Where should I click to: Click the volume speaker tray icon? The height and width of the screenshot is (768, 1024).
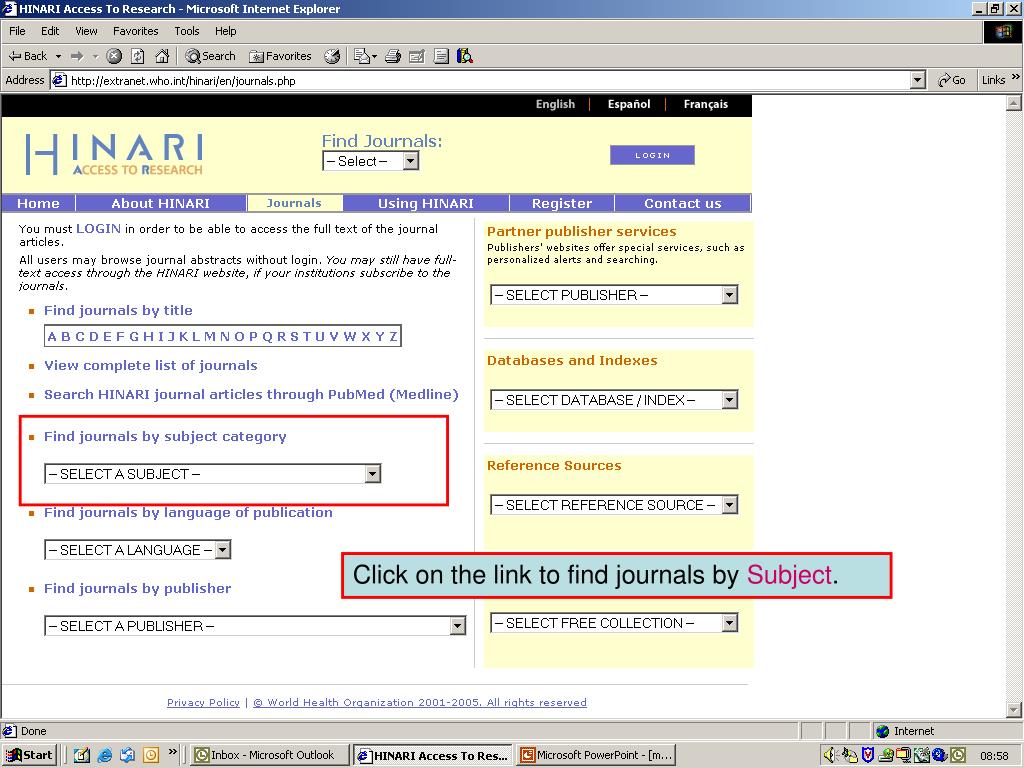(830, 755)
